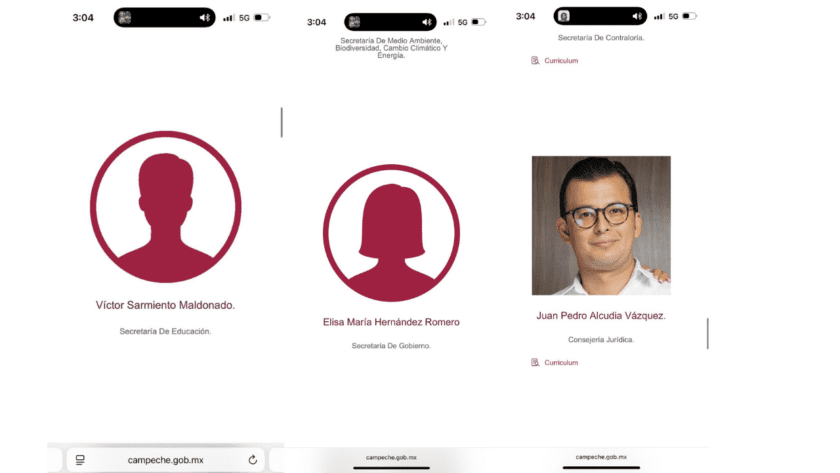Open the Curriculum link below Juan Pedro Alcudia
Viewport: 840px width, 473px height.
pyautogui.click(x=561, y=363)
